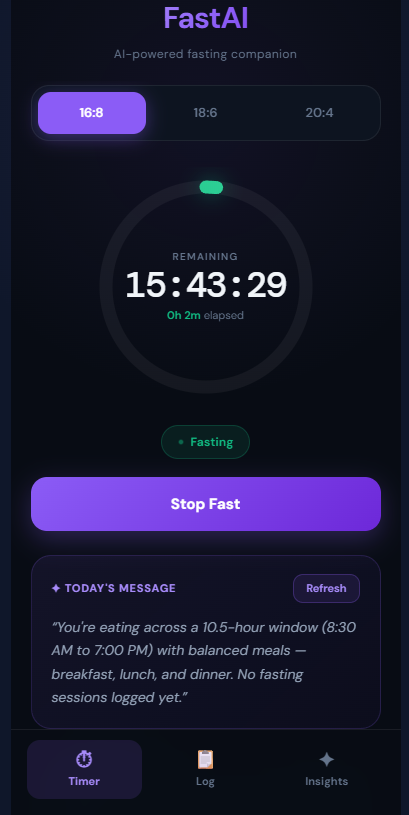The height and width of the screenshot is (815, 409).
Task: Click the green dot in Fasting badge
Action: 181,442
